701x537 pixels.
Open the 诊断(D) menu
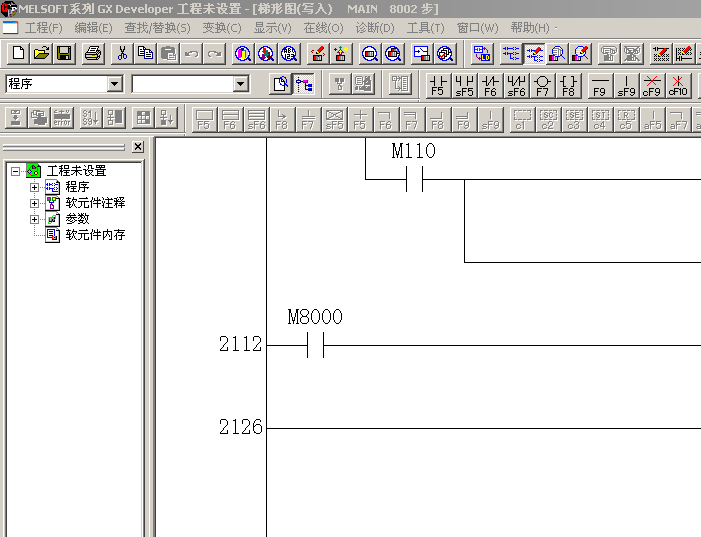(375, 28)
